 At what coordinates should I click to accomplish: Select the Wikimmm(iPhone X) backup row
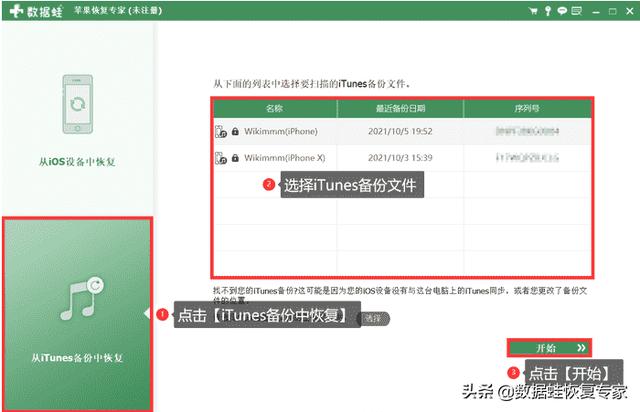[402, 158]
